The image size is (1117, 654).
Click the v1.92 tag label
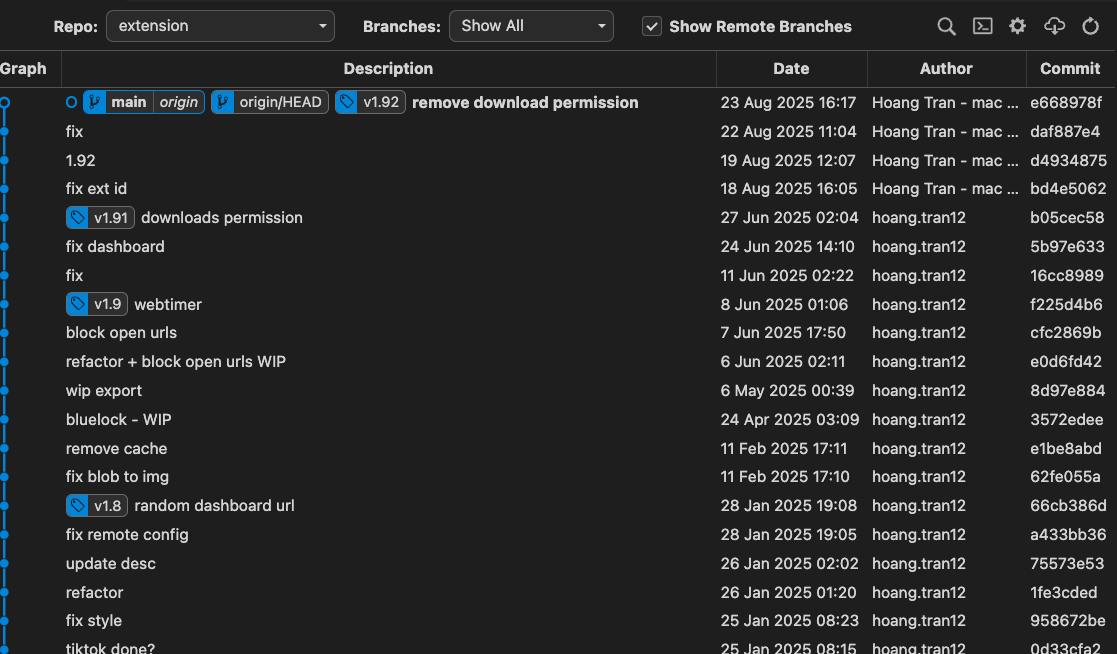[x=370, y=102]
